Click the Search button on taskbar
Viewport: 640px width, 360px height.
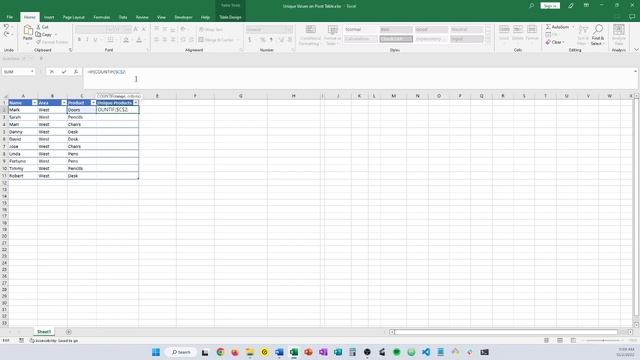tap(181, 352)
